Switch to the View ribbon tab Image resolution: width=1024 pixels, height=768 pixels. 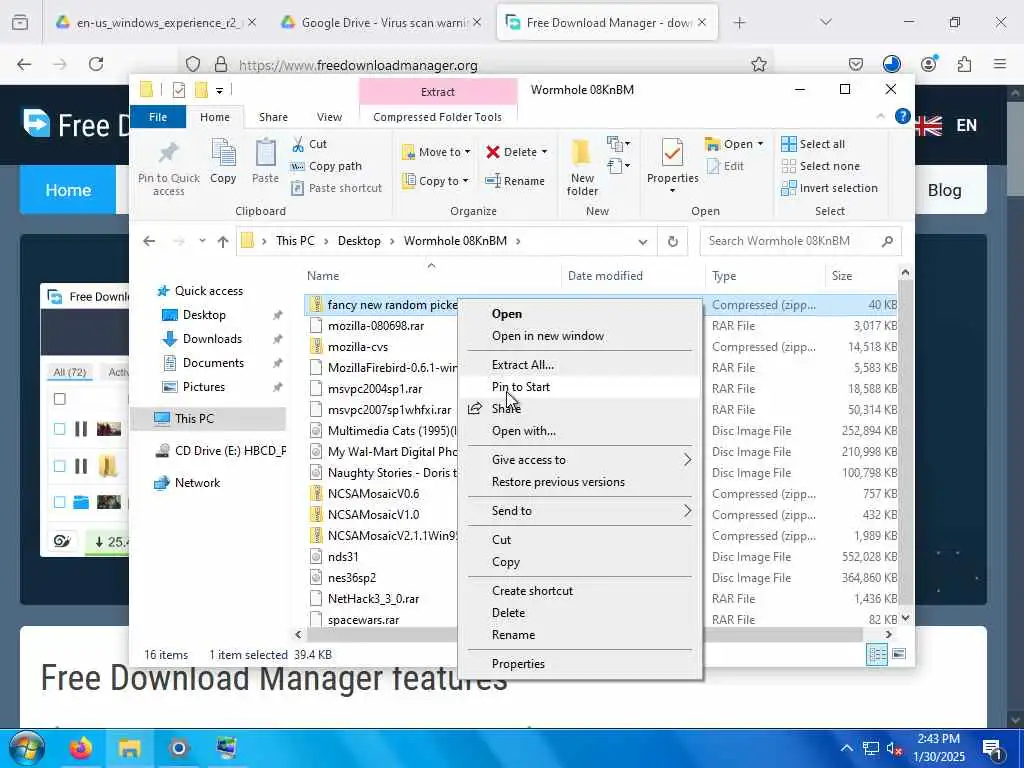[x=329, y=117]
